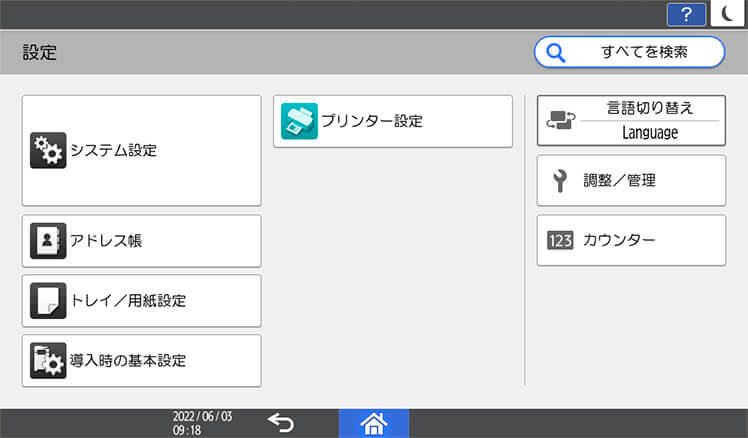Click the address book contact icon

coord(47,241)
